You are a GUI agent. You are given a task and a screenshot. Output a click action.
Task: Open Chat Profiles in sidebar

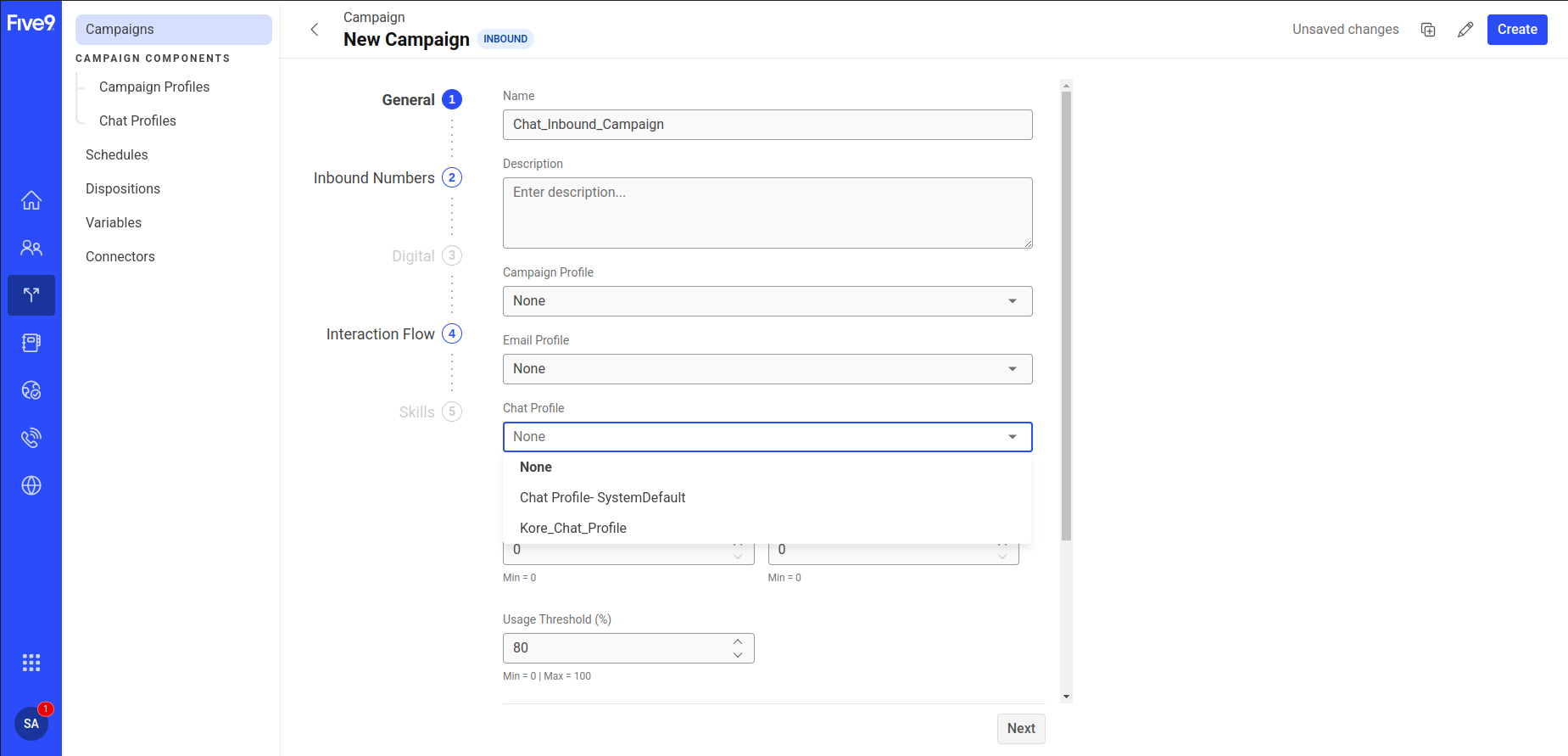(x=137, y=120)
